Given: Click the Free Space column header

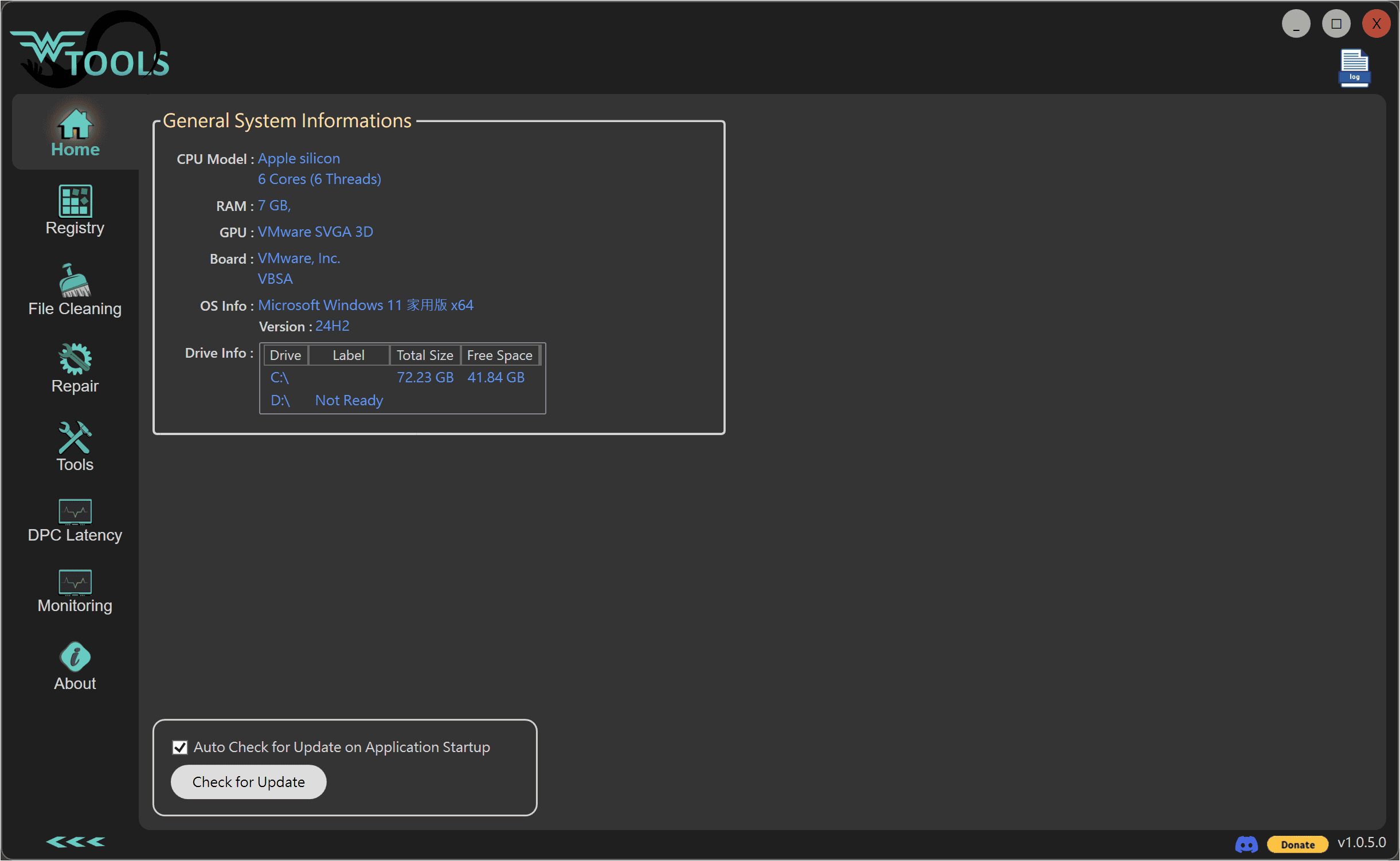Looking at the screenshot, I should click(x=499, y=355).
